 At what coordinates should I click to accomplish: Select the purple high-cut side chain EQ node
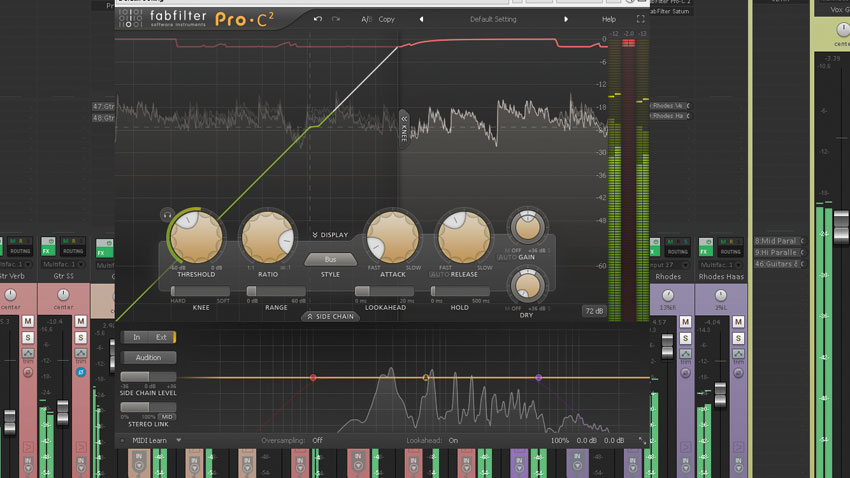tap(538, 377)
